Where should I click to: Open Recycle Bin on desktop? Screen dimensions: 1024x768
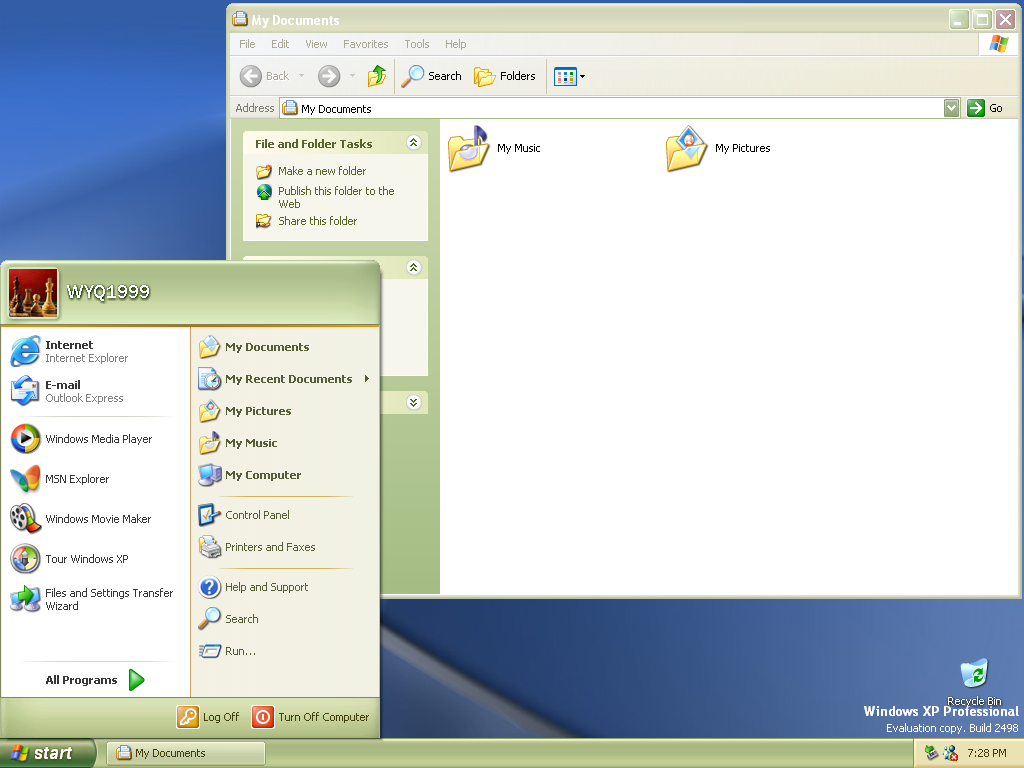coord(973,675)
